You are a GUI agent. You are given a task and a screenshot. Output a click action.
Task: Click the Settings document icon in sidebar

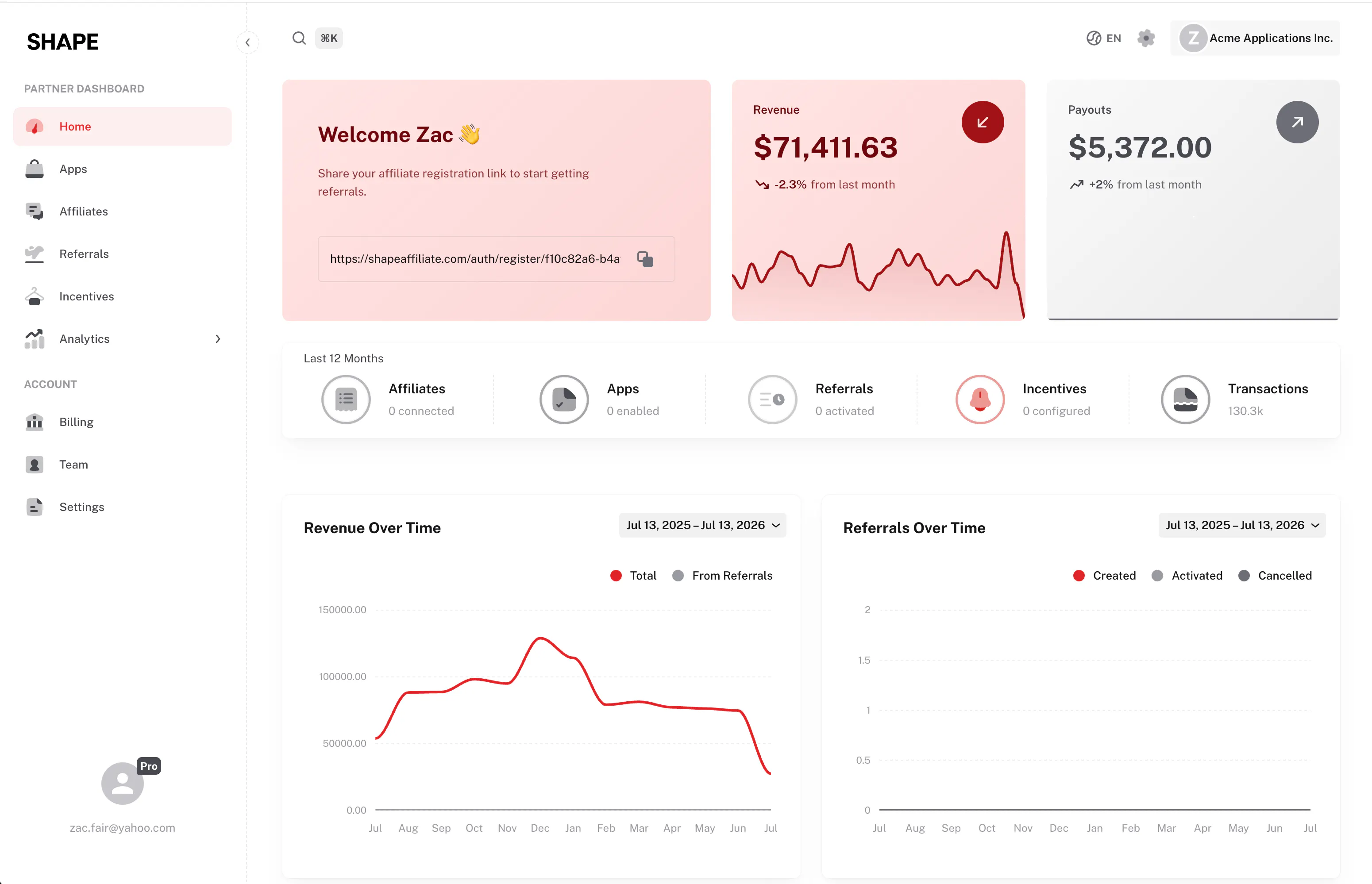[x=35, y=507]
